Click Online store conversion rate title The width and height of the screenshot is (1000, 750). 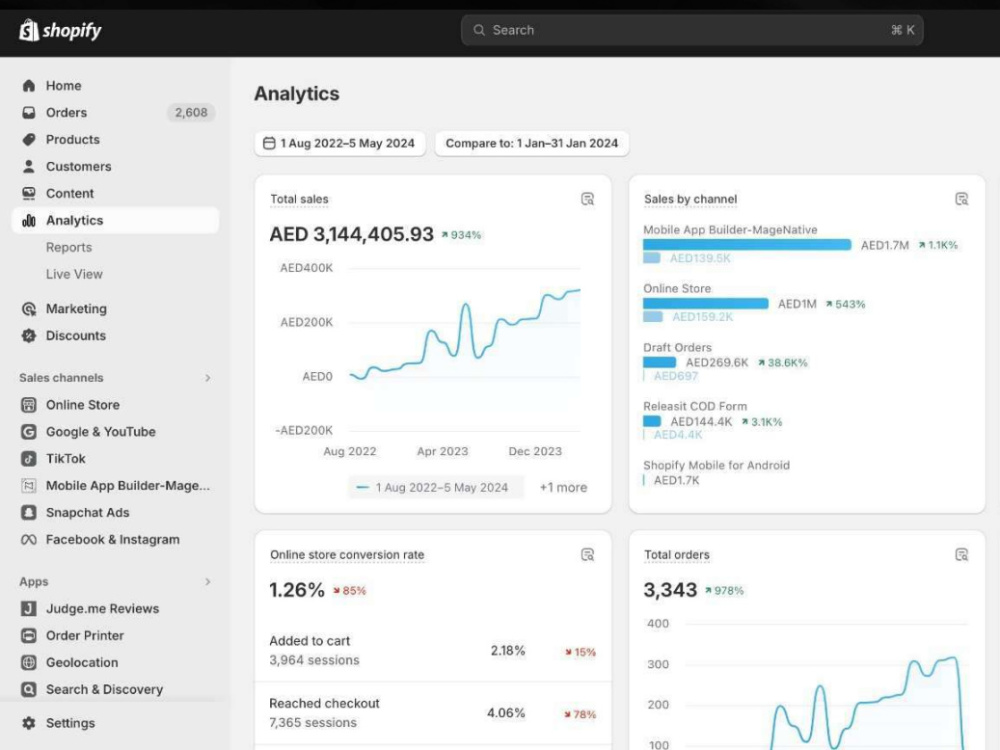[347, 554]
